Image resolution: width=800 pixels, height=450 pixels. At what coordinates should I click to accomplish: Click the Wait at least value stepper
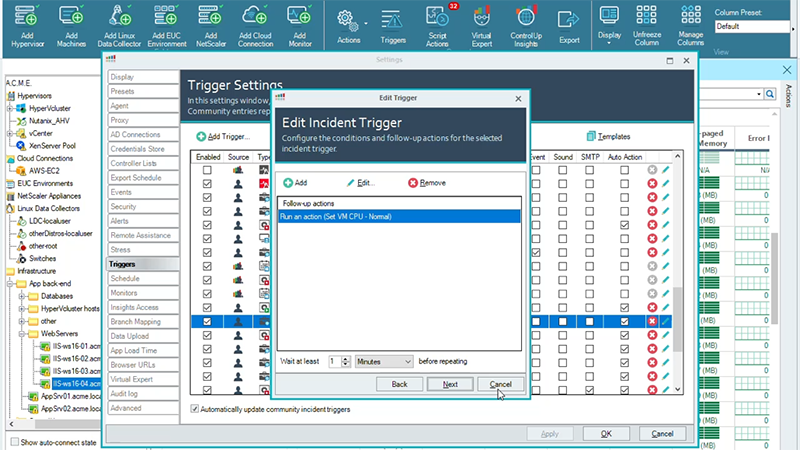tap(345, 361)
